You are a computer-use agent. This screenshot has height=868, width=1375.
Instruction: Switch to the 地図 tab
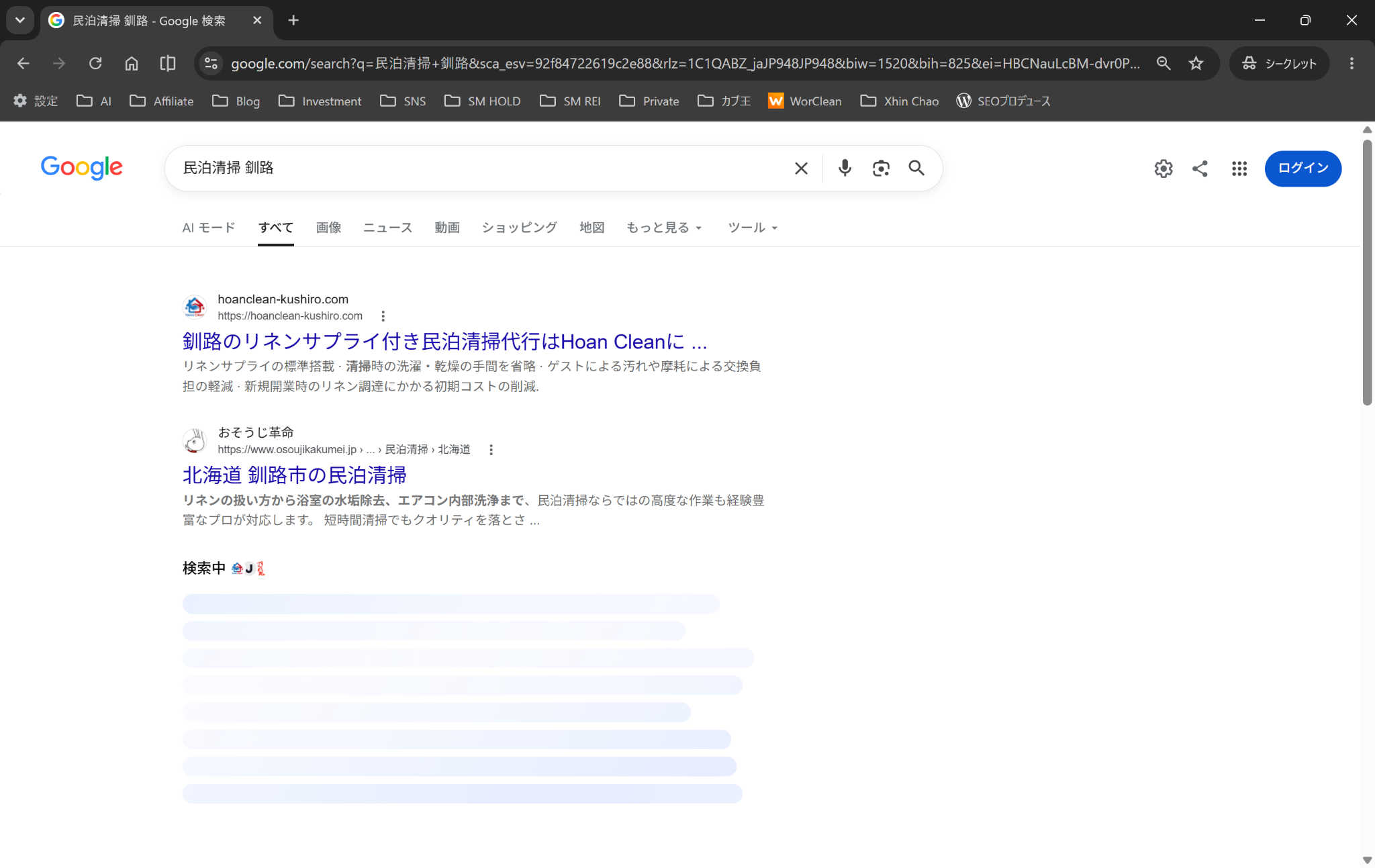(592, 228)
